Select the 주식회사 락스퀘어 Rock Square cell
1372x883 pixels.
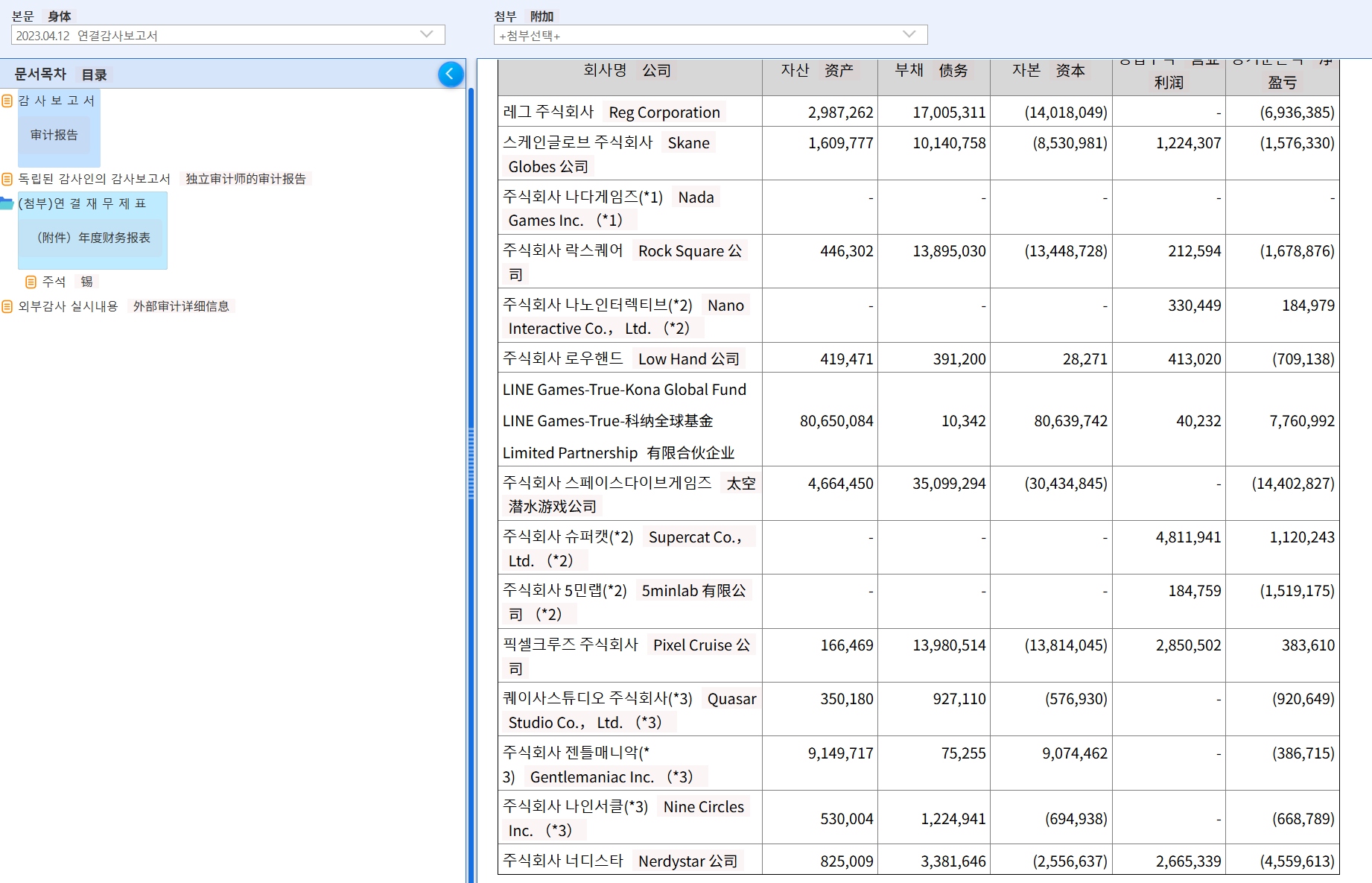pyautogui.click(x=630, y=262)
